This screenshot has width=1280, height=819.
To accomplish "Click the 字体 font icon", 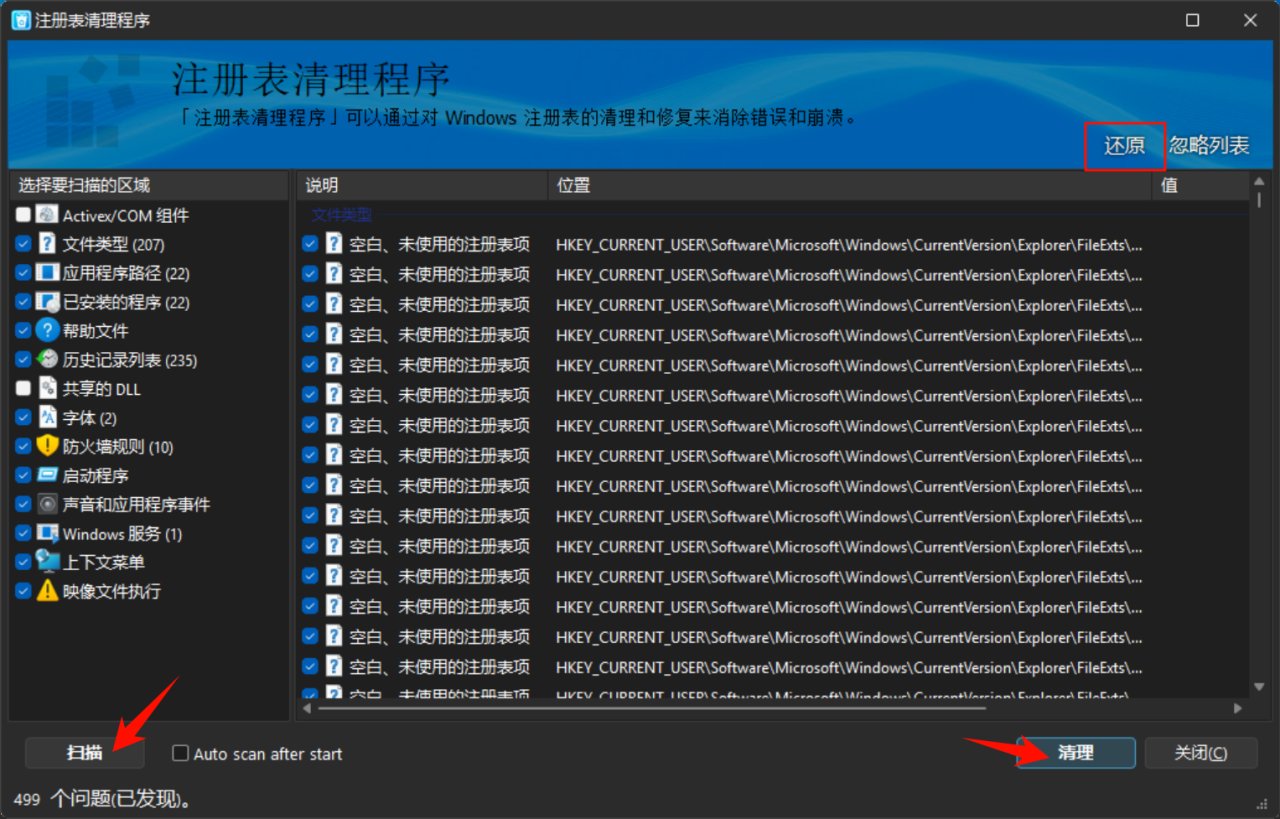I will click(x=47, y=418).
